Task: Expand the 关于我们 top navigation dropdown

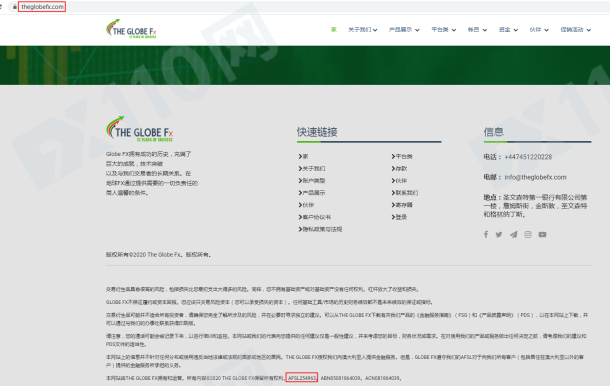Action: tap(363, 30)
